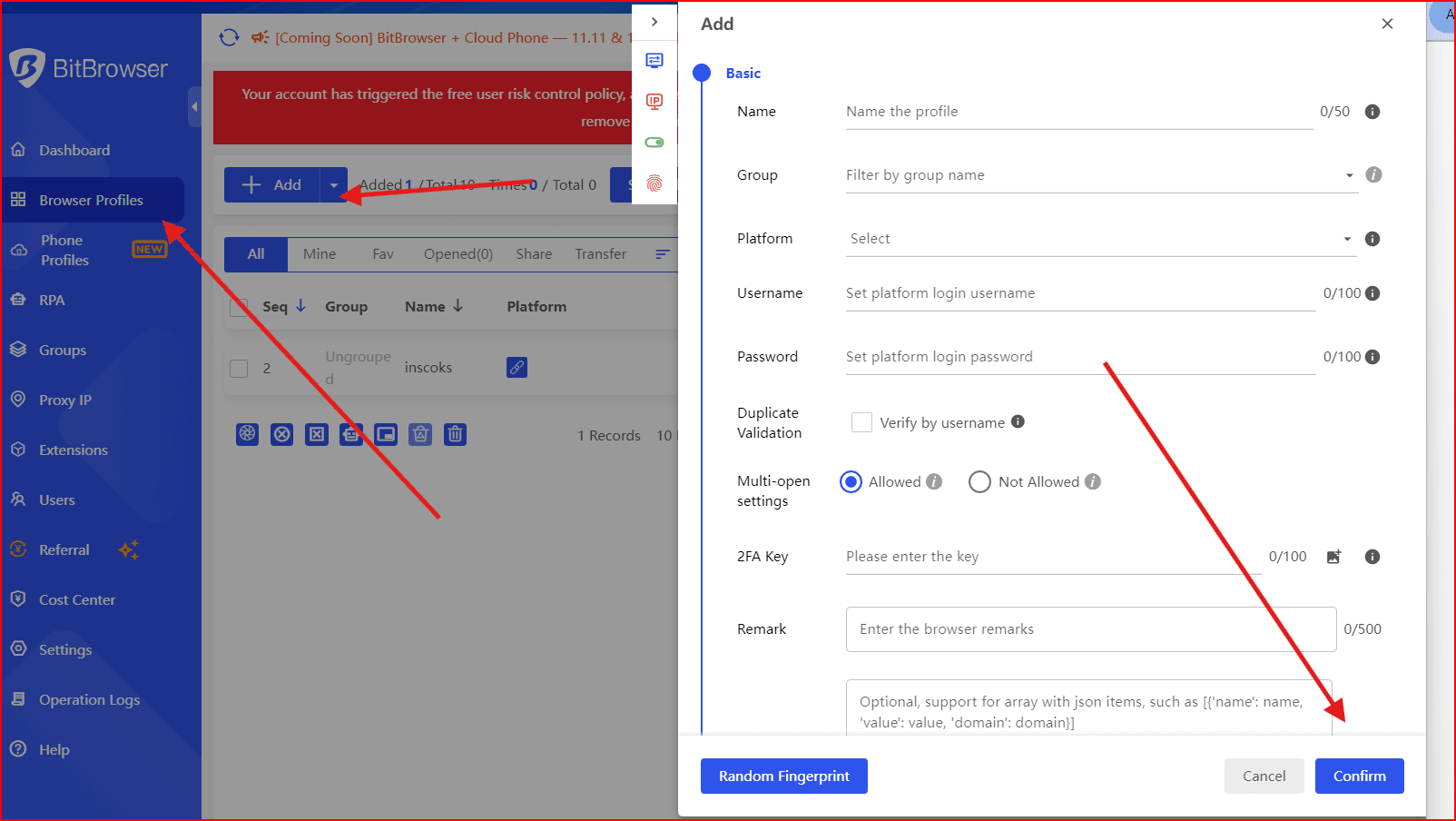Click the column filter lines icon beside Transfer
This screenshot has height=821, width=1456.
point(663,254)
